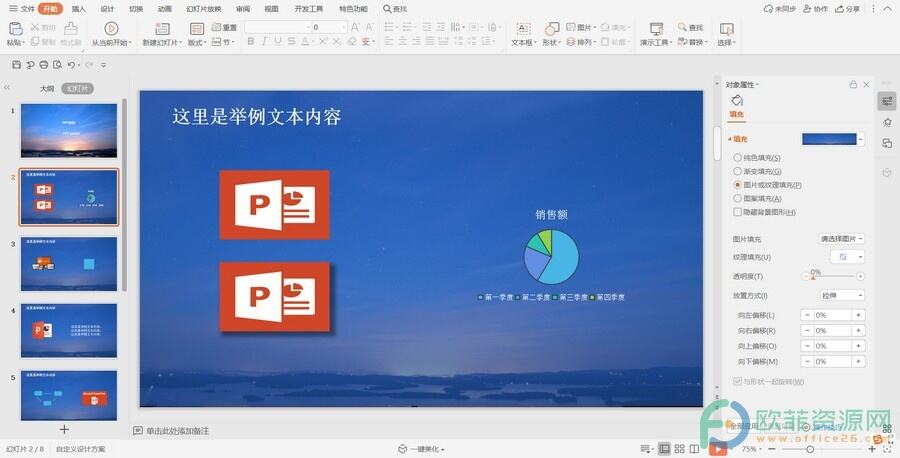Viewport: 900px width, 458px height.
Task: Click the animation star sidebar icon
Action: 887,122
